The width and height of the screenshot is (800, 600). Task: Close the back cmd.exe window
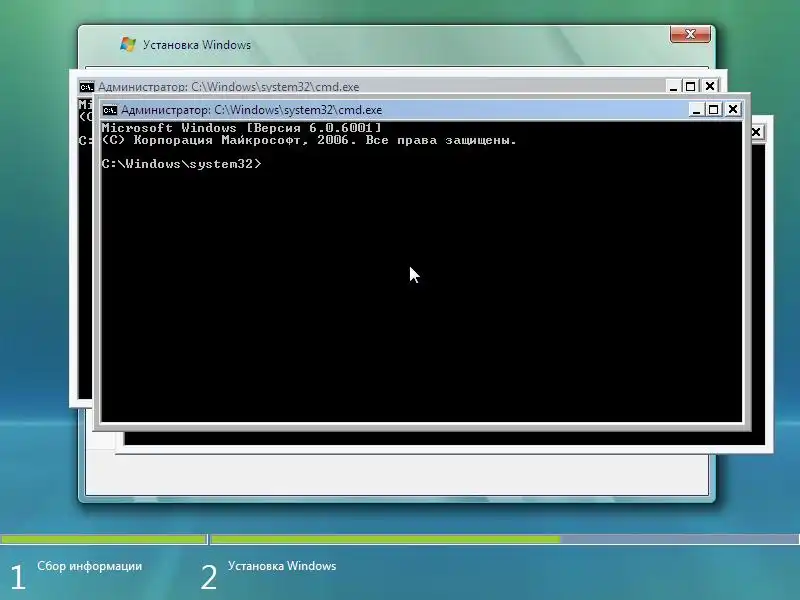point(710,87)
